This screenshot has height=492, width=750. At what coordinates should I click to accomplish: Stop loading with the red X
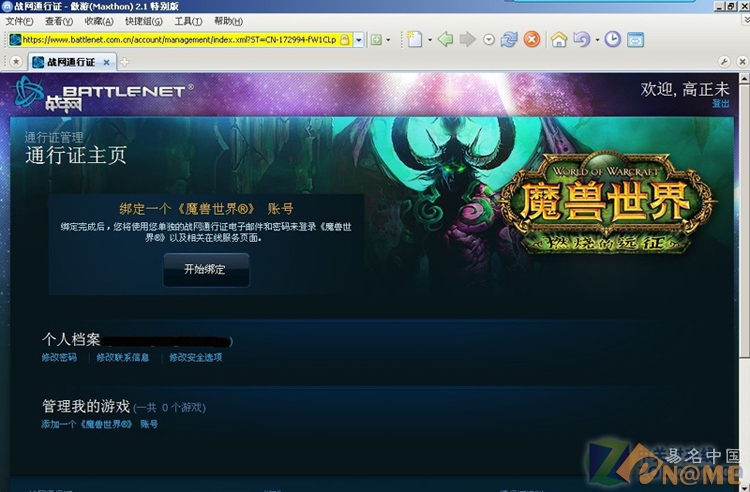tap(531, 39)
